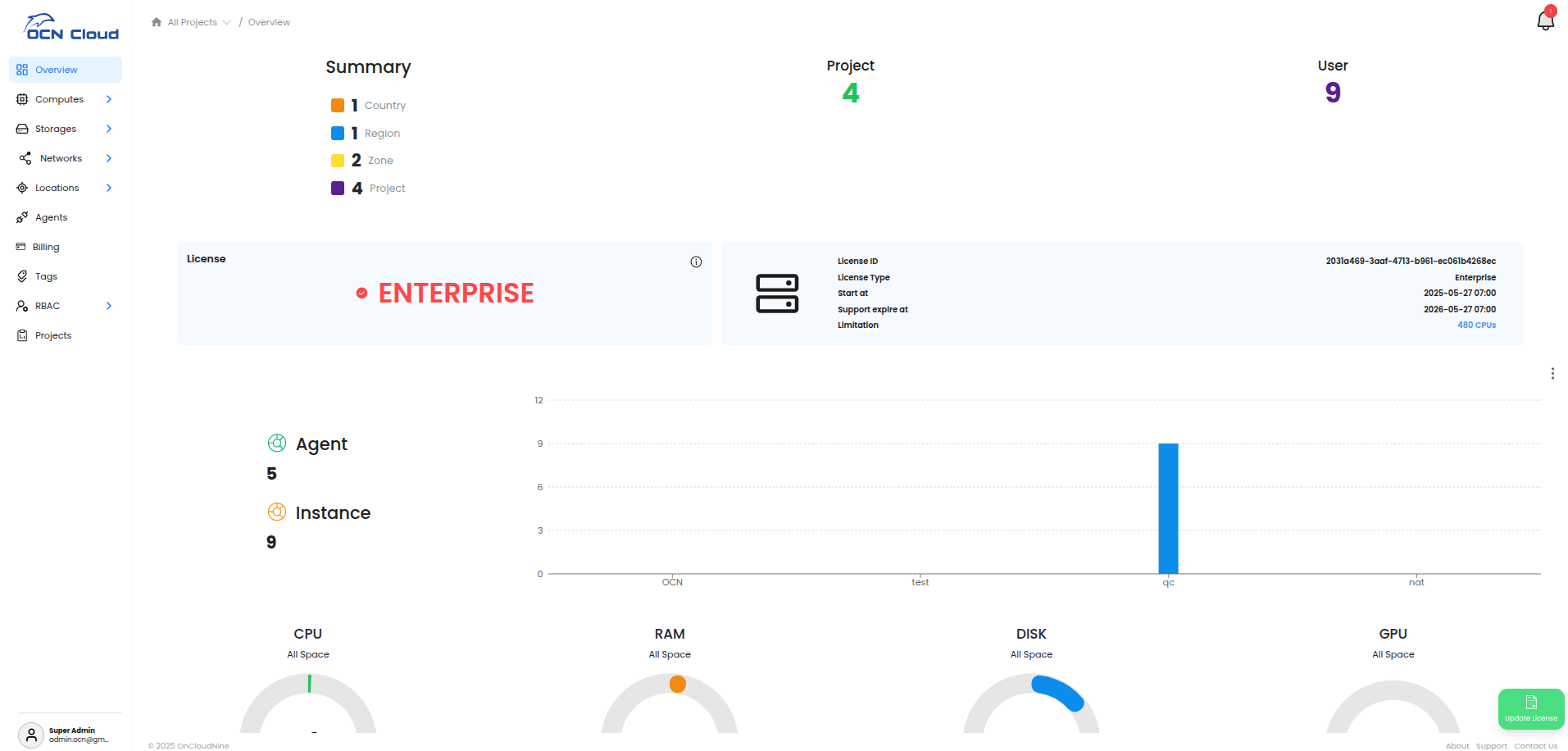Image resolution: width=1568 pixels, height=751 pixels.
Task: Click the Instance orange icon
Action: pyautogui.click(x=277, y=512)
